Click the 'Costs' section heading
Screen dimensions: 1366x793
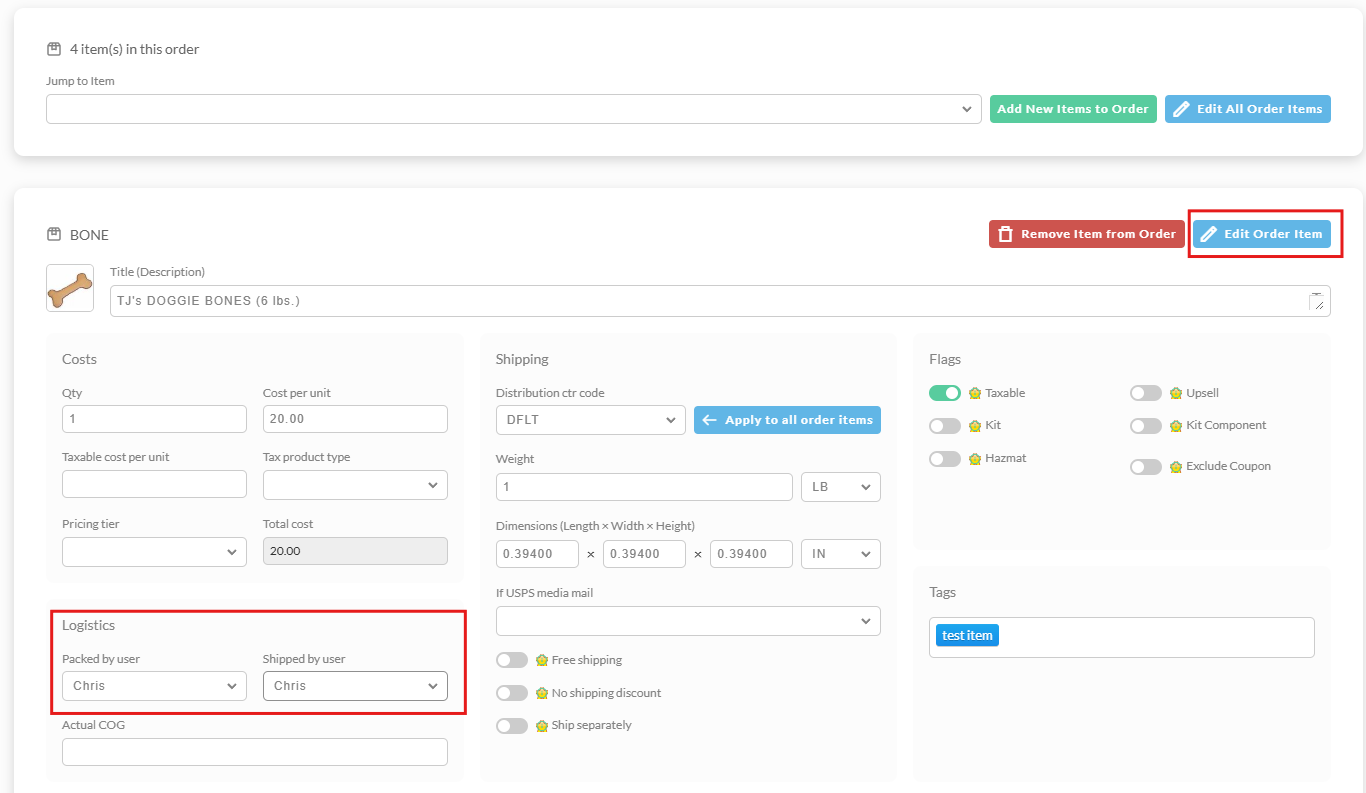[79, 359]
